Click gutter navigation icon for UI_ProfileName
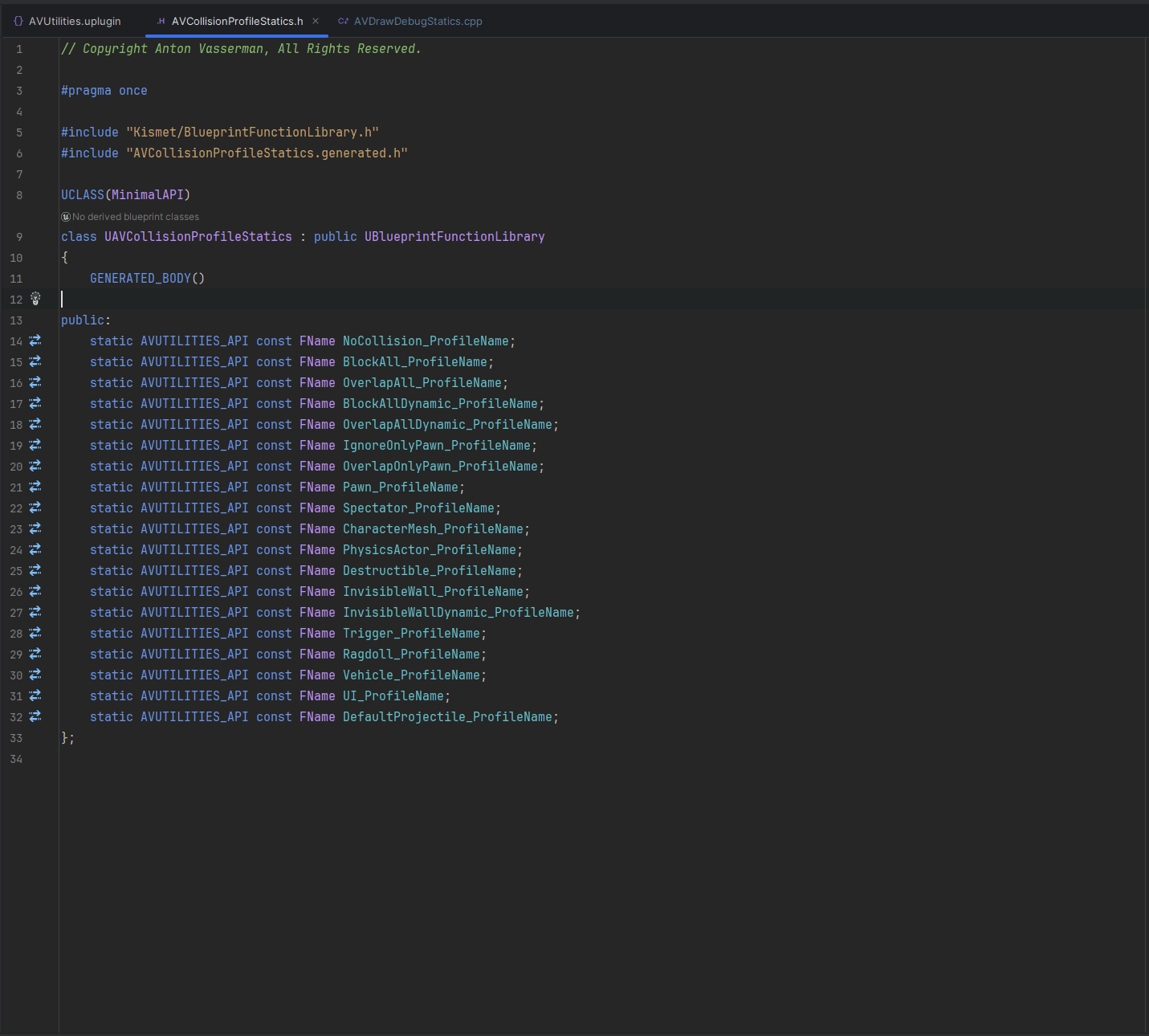 tap(35, 695)
